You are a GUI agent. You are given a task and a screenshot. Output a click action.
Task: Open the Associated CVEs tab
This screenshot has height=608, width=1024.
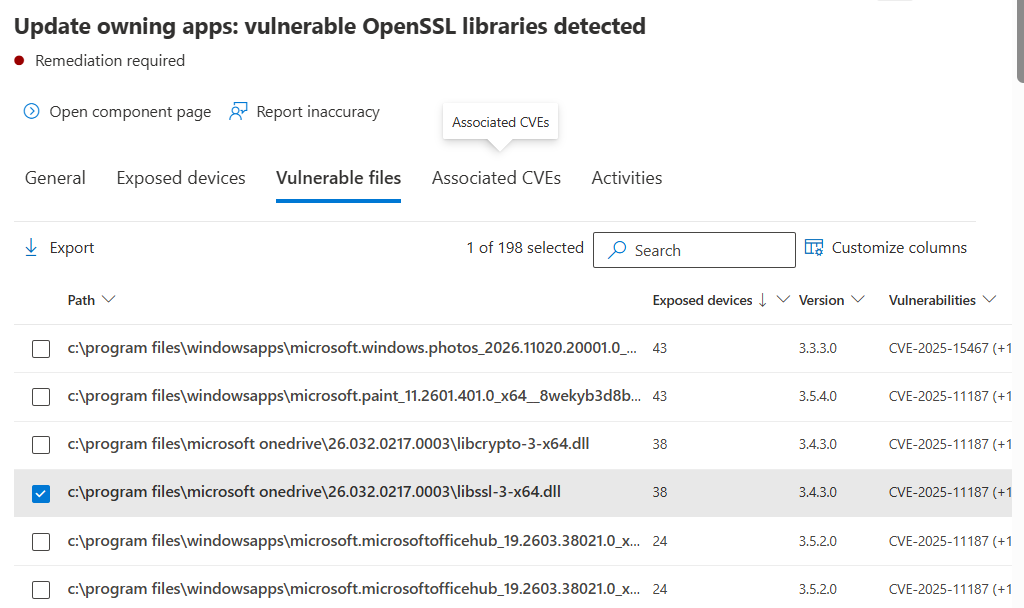click(x=496, y=178)
